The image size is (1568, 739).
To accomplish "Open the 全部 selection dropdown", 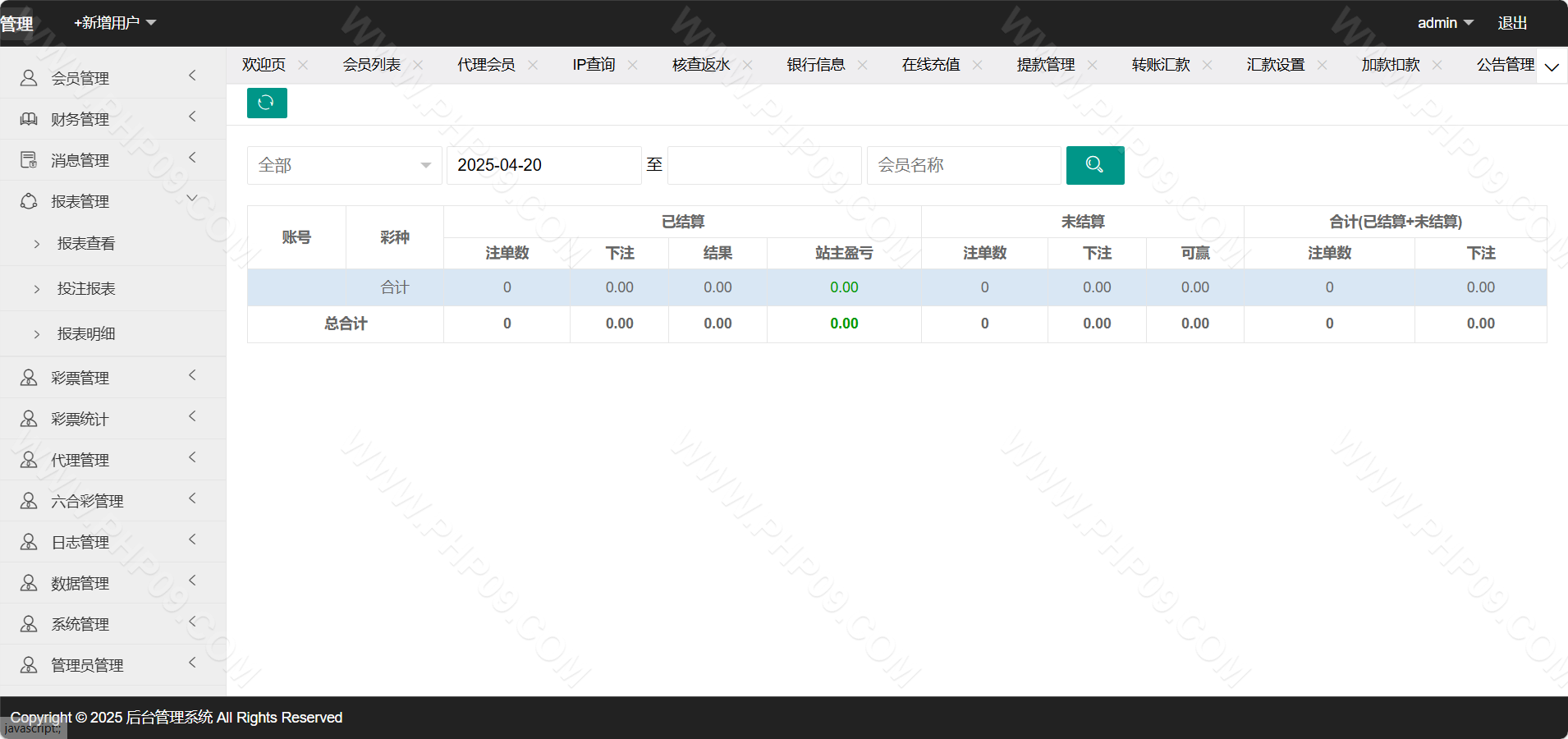I will (x=344, y=165).
